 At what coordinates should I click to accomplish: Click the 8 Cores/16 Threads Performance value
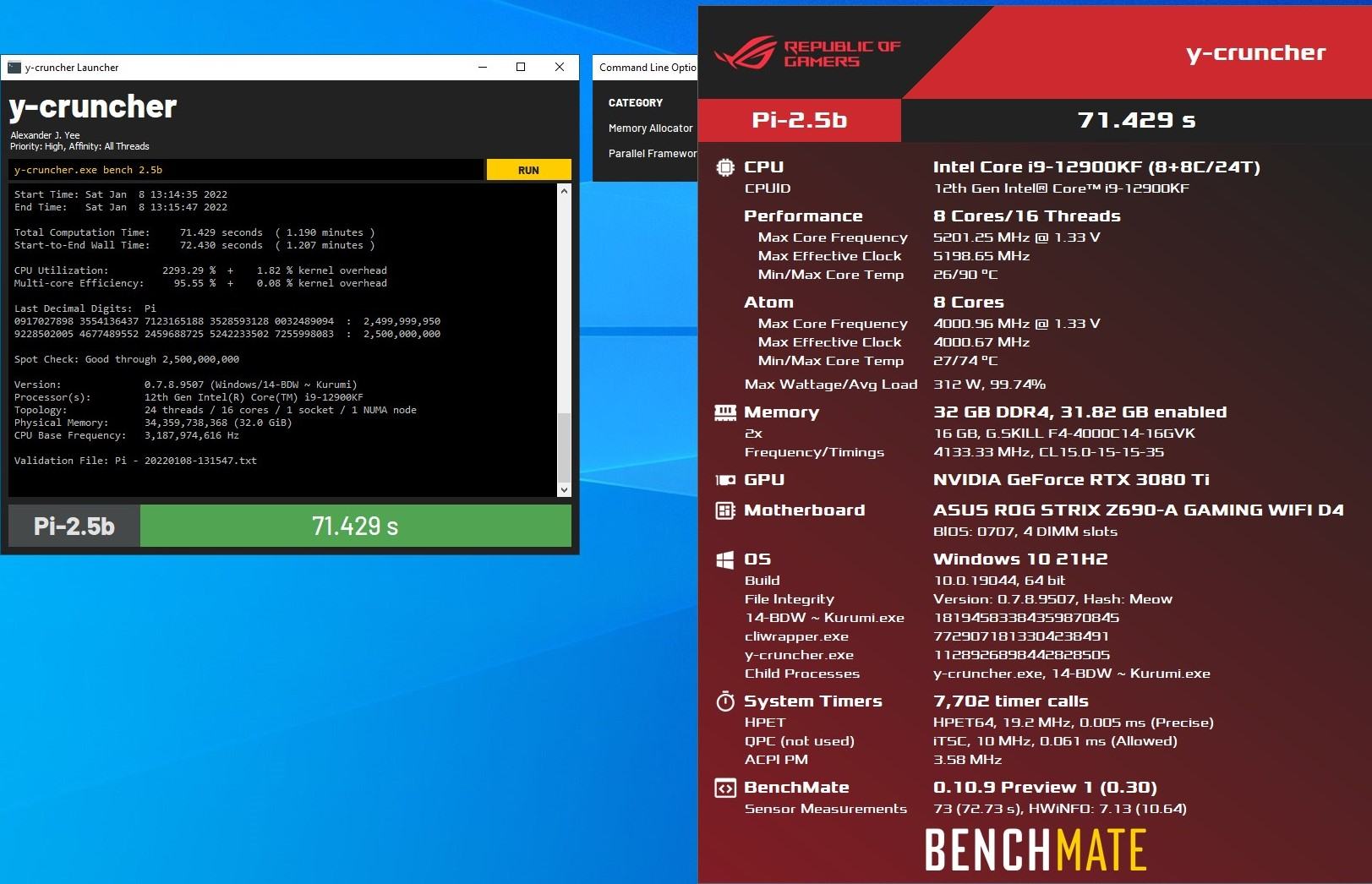point(1027,216)
